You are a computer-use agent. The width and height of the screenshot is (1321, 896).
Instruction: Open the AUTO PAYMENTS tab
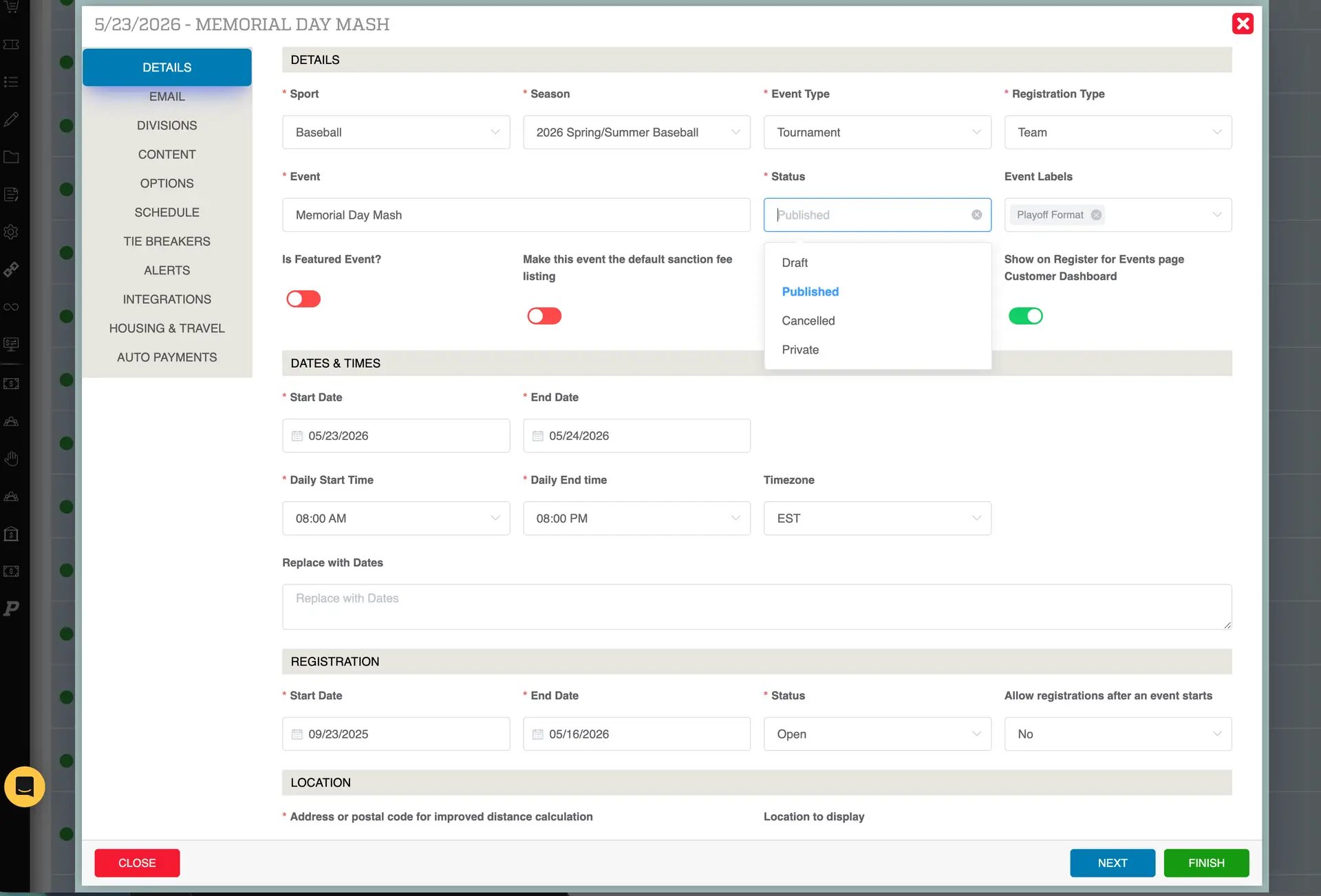coord(167,357)
